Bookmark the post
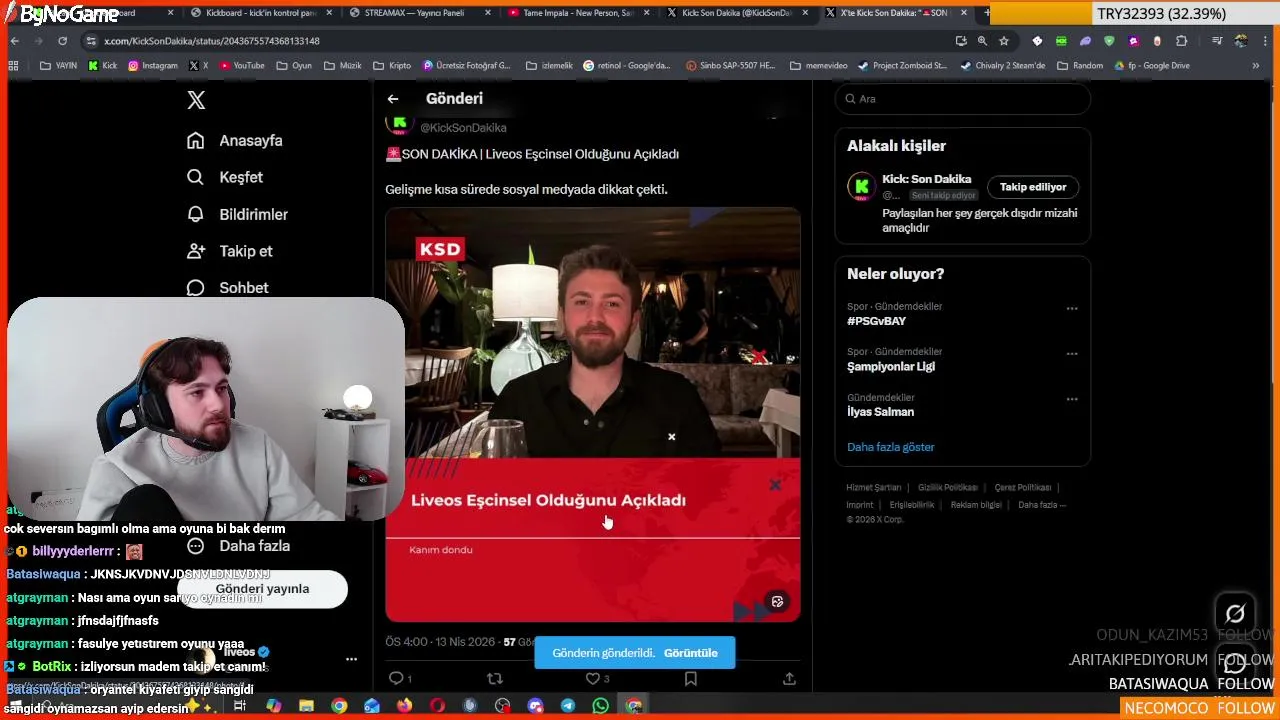This screenshot has height=720, width=1280. click(690, 678)
